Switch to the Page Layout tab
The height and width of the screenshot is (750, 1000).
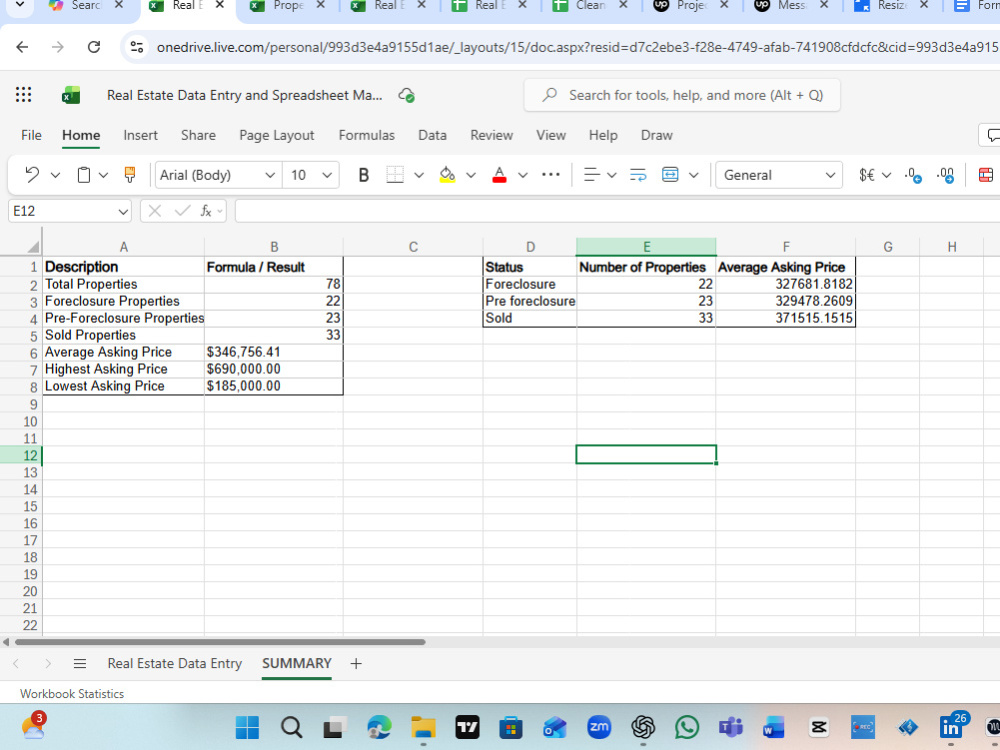click(277, 135)
